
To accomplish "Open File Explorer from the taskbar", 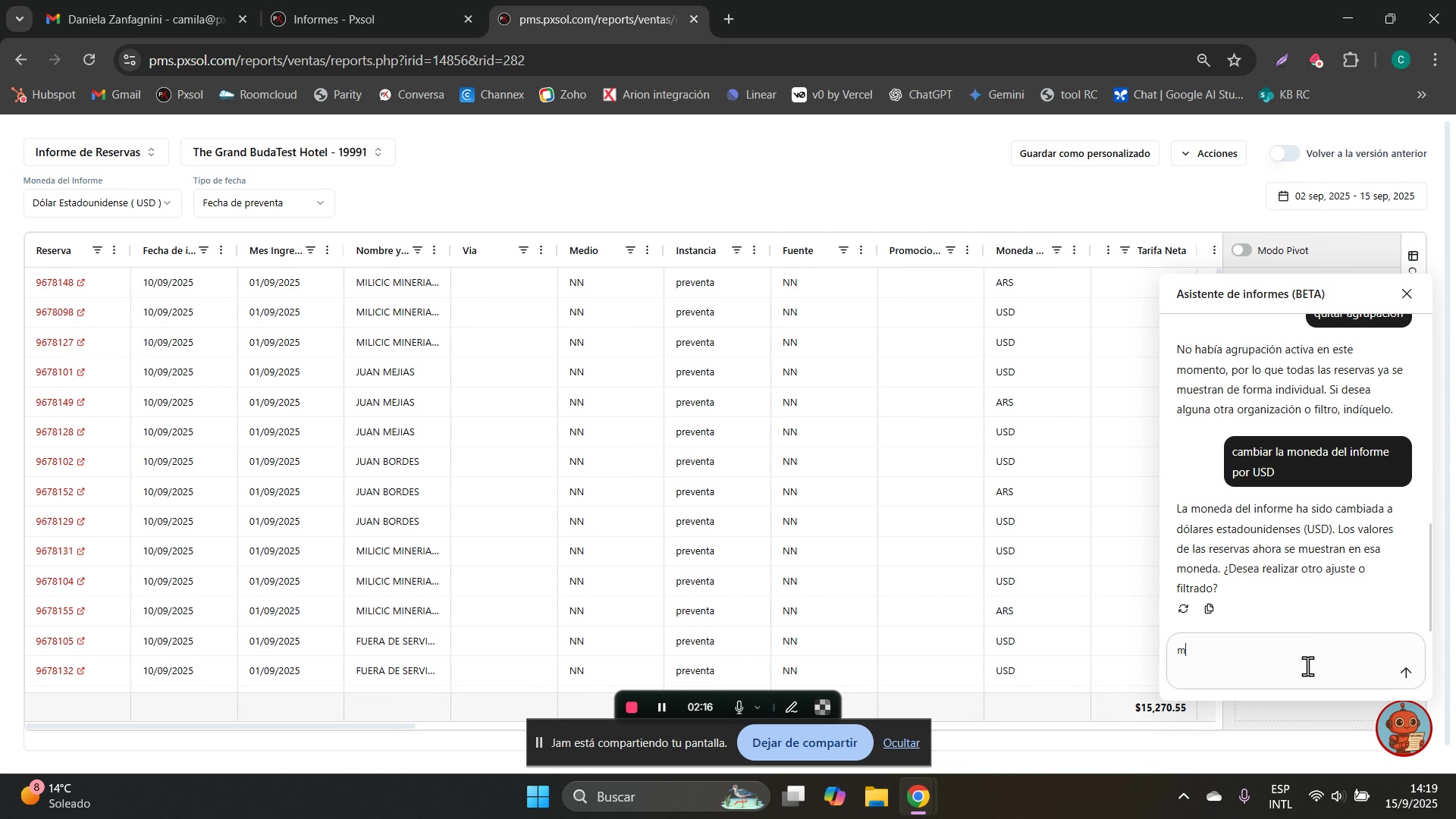I will 876,796.
